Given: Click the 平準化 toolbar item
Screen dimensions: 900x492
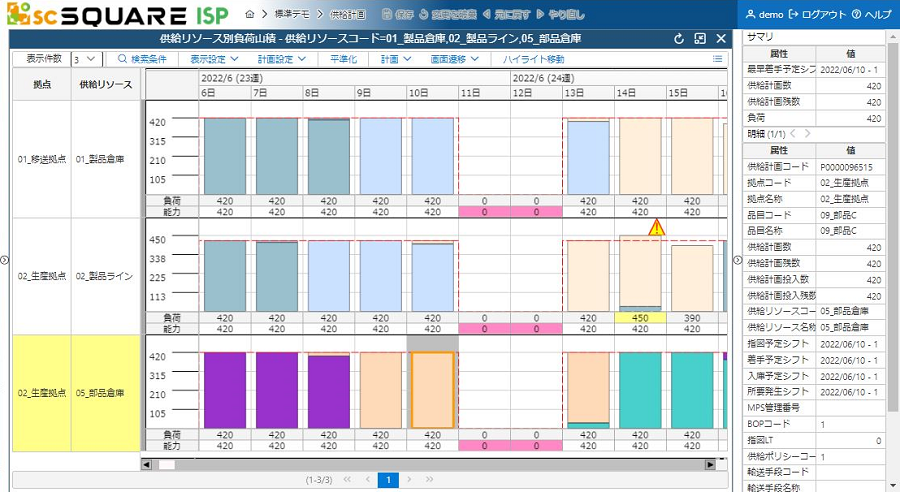Looking at the screenshot, I should point(343,59).
